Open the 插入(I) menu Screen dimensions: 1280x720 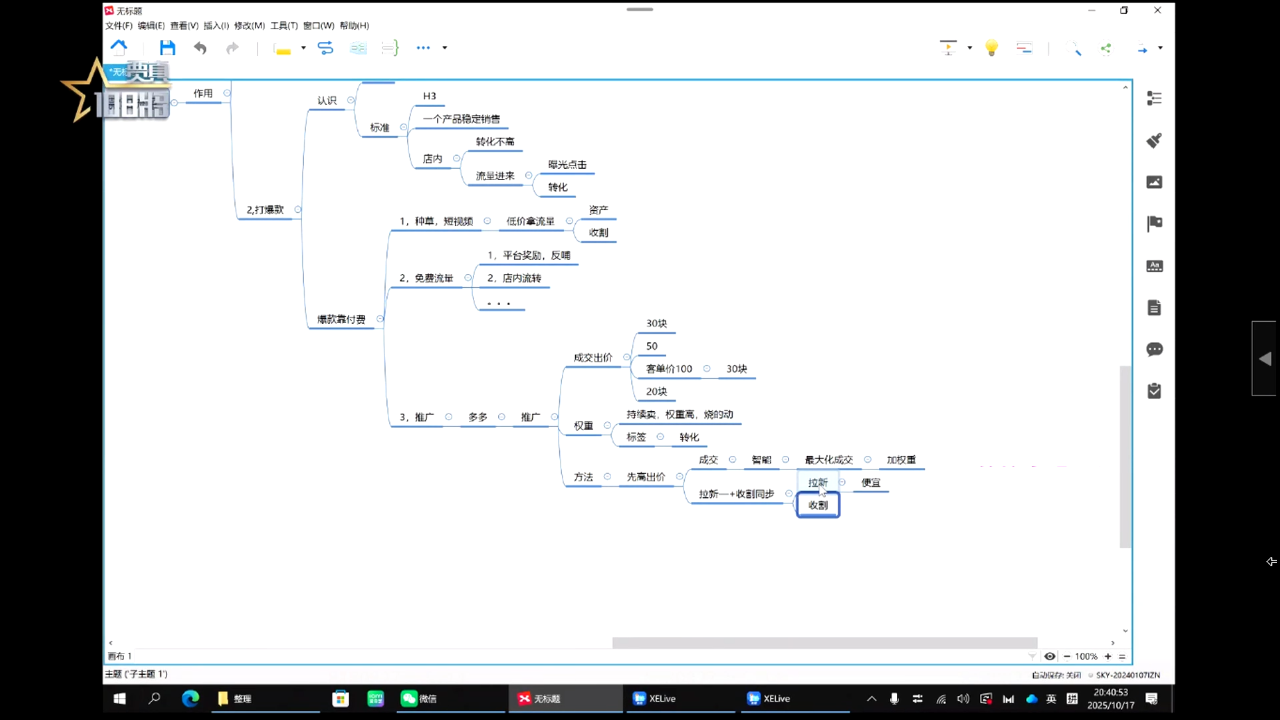(x=216, y=25)
